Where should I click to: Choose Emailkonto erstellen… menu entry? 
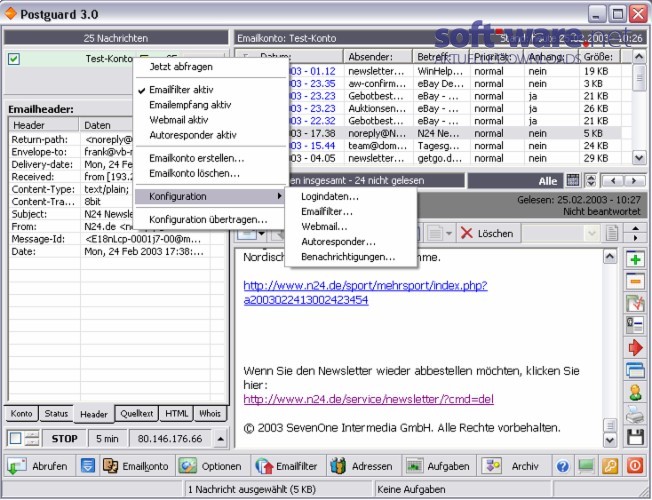211,158
